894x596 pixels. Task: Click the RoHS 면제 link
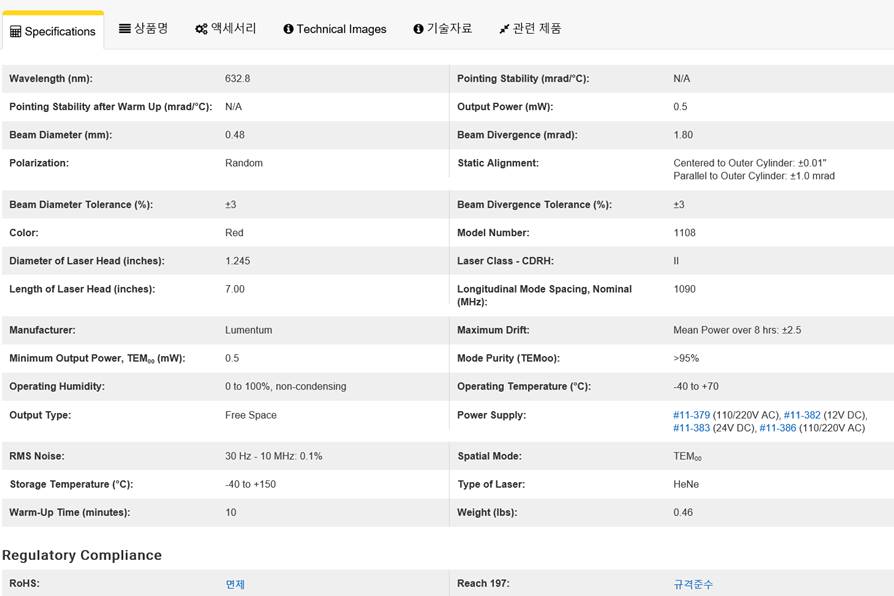coord(235,584)
